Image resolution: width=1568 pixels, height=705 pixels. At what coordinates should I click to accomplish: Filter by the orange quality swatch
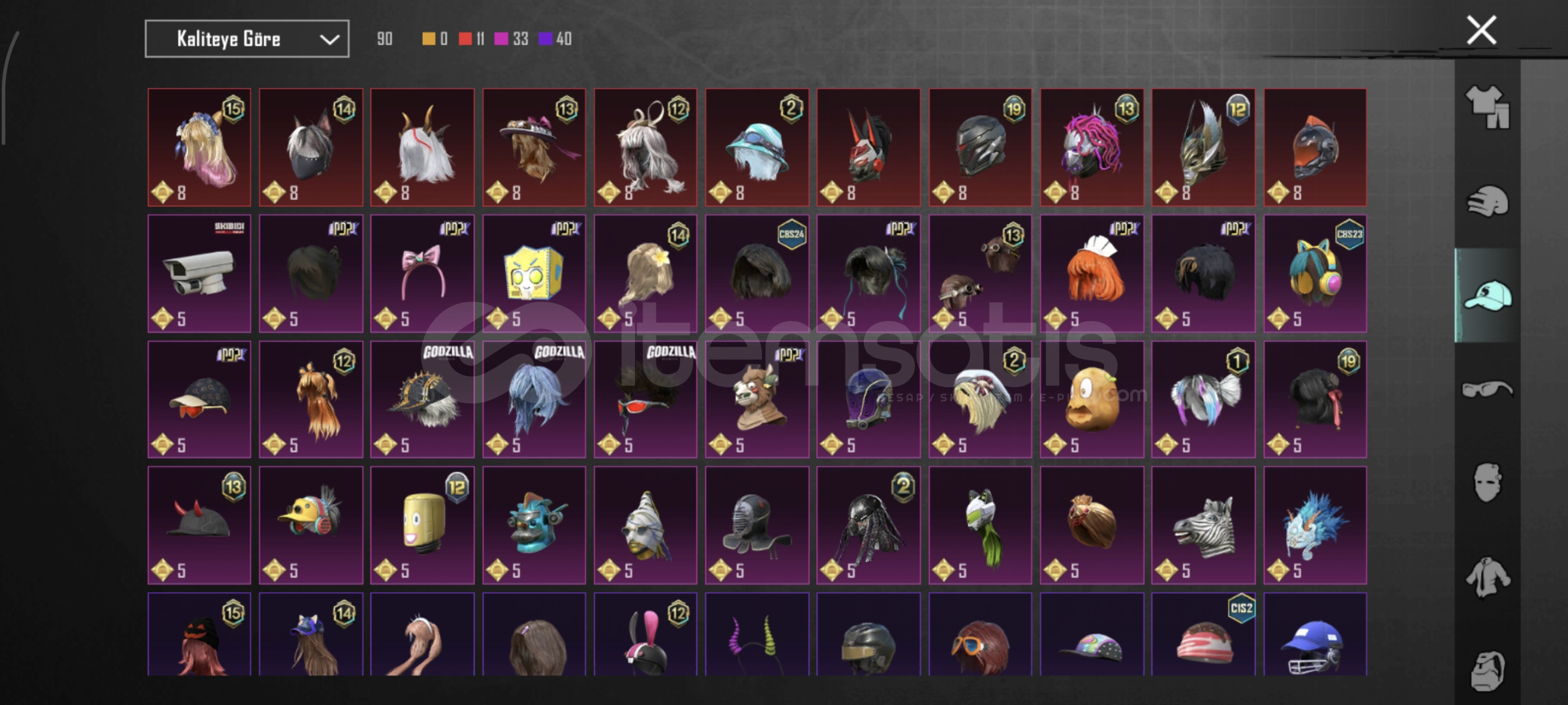(429, 39)
